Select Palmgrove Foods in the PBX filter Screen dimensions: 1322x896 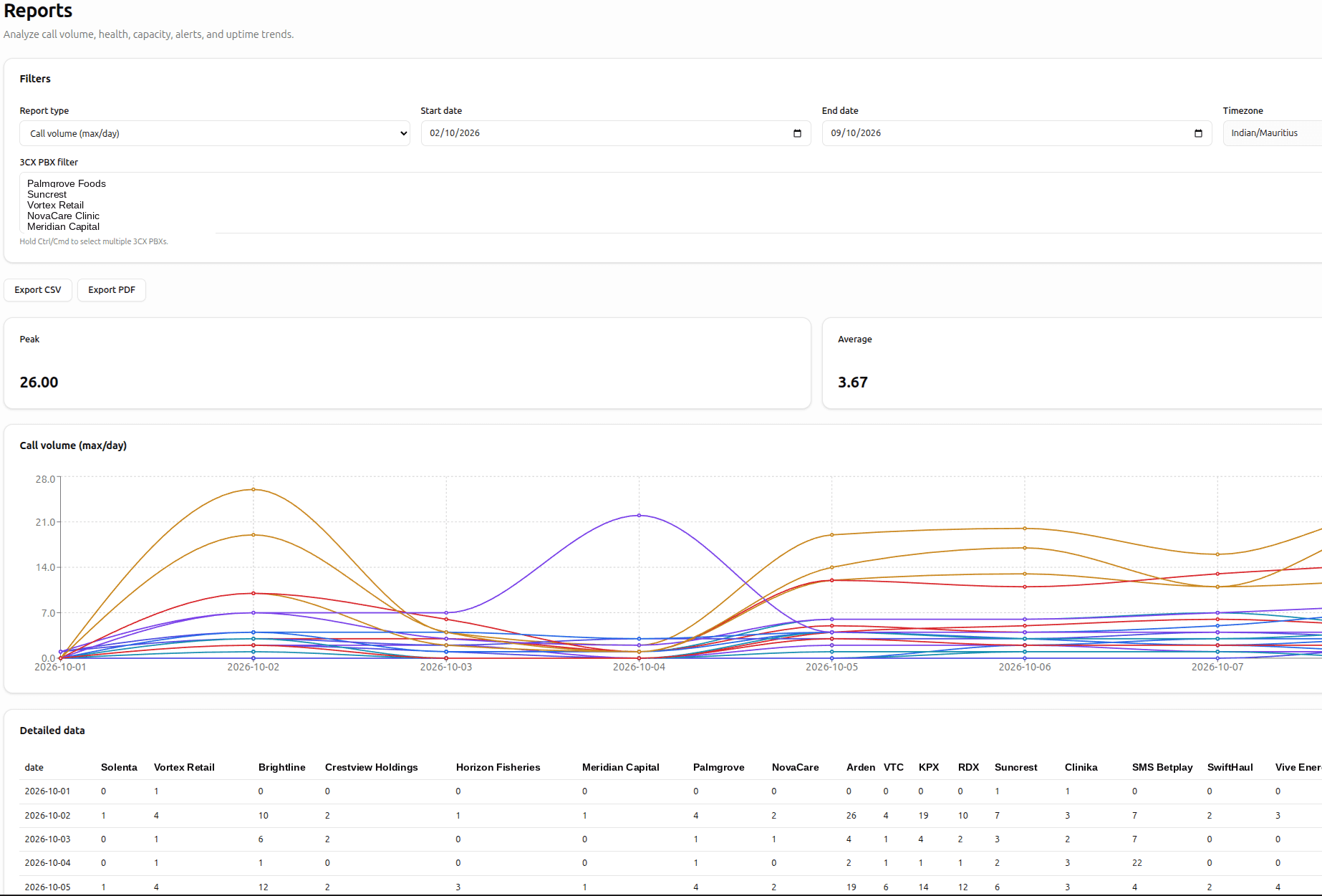point(67,183)
